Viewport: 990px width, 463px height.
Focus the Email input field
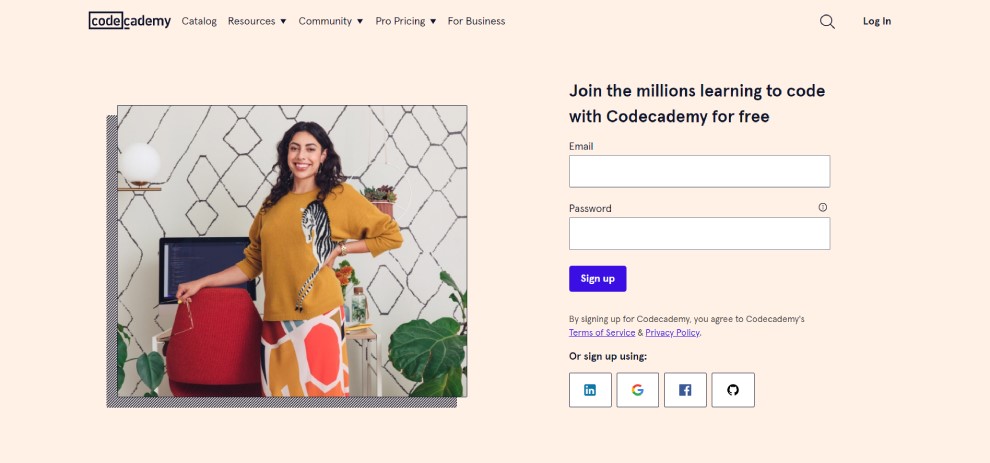coord(699,171)
